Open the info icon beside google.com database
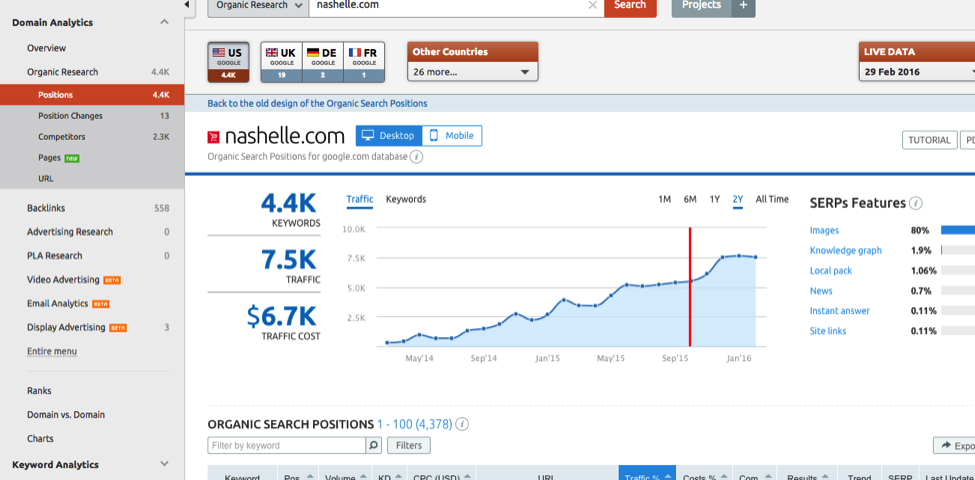The width and height of the screenshot is (975, 480). coord(417,157)
